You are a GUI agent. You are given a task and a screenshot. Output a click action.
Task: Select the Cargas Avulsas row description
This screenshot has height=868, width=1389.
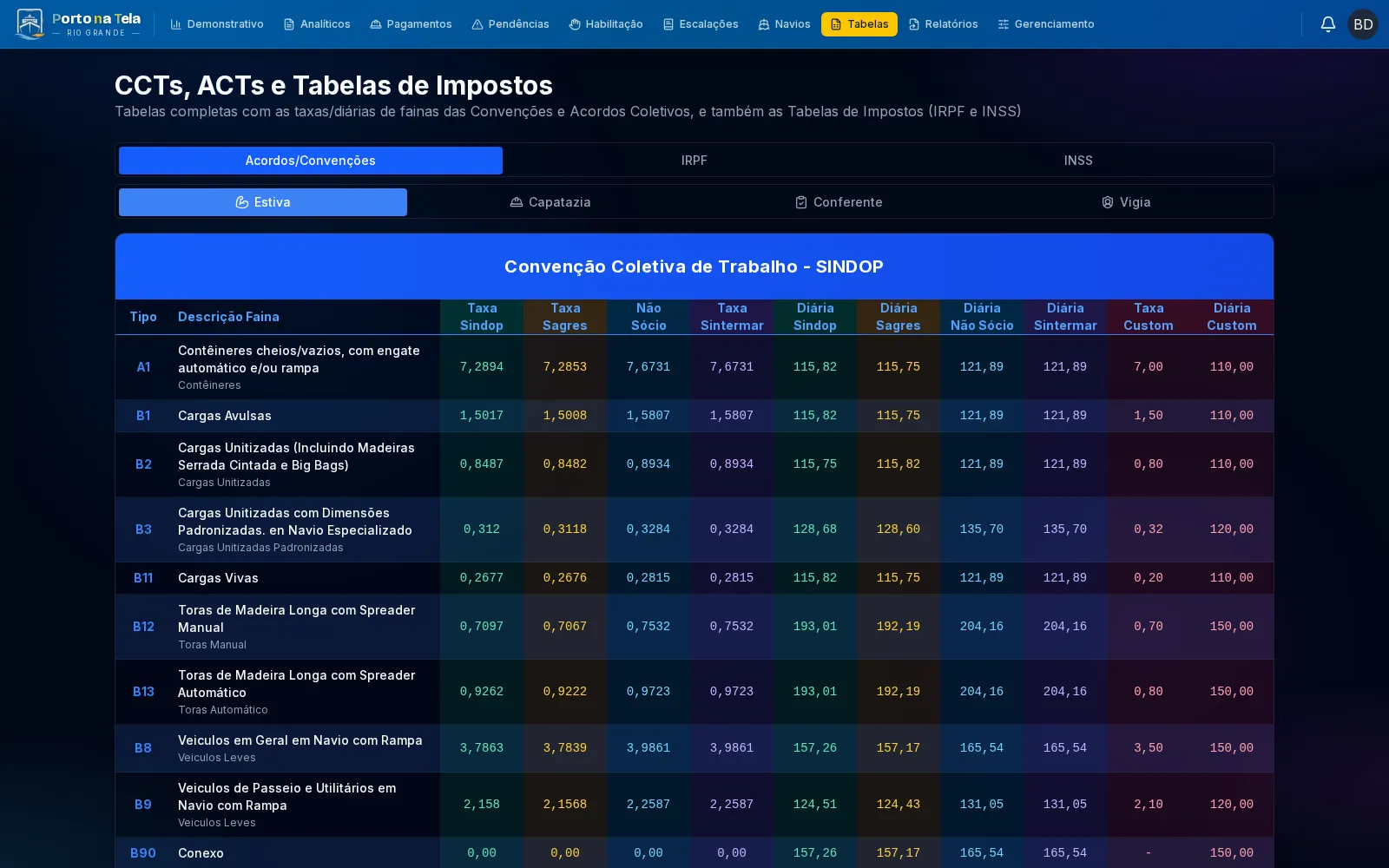pyautogui.click(x=225, y=416)
